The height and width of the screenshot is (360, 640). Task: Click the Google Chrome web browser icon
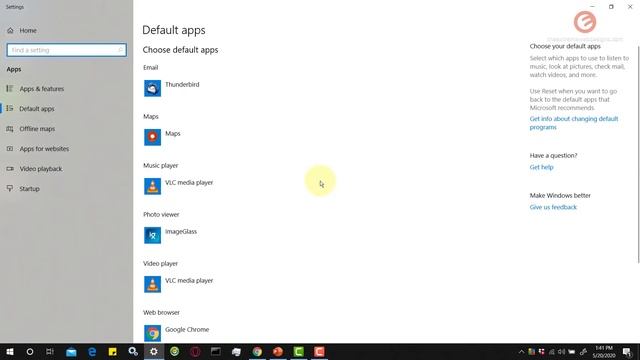[152, 333]
